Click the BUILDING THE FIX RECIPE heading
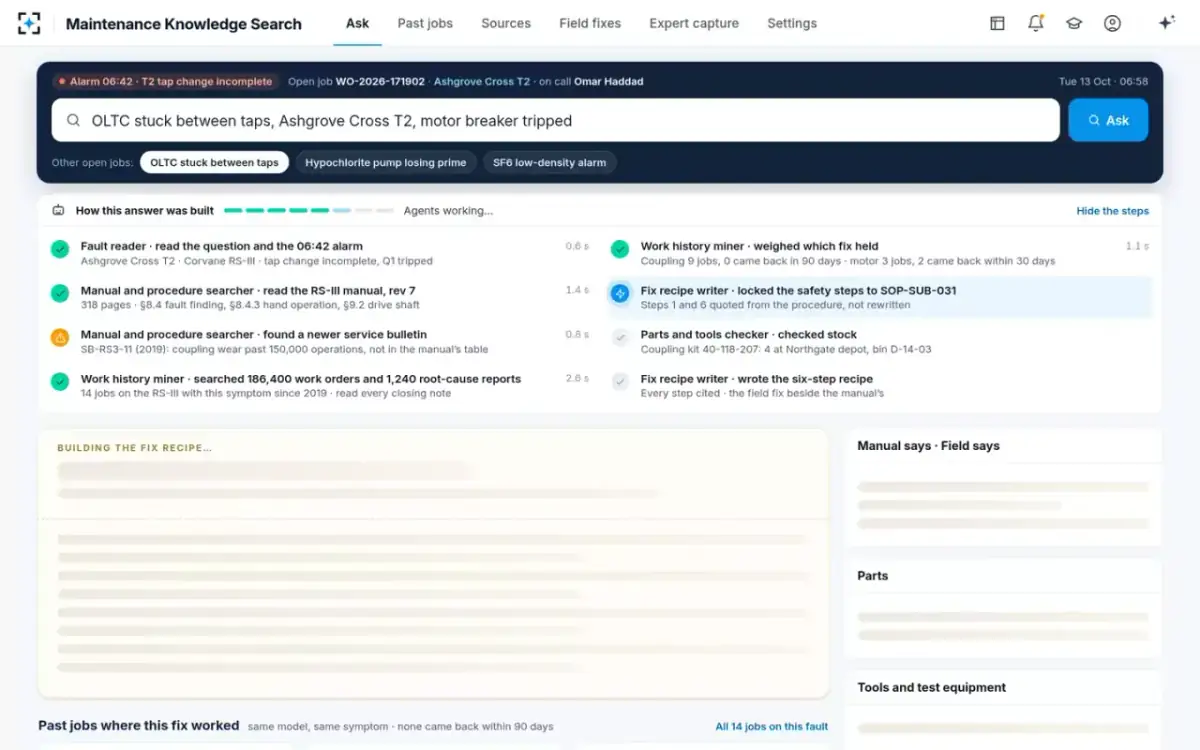The image size is (1200, 750). (x=134, y=448)
